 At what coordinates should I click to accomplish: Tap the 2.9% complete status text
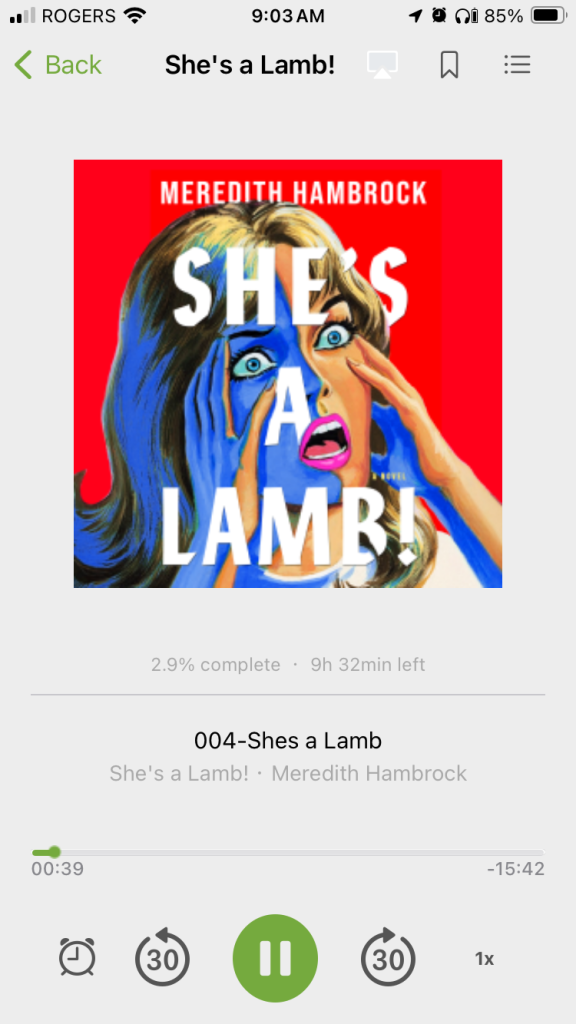(216, 665)
